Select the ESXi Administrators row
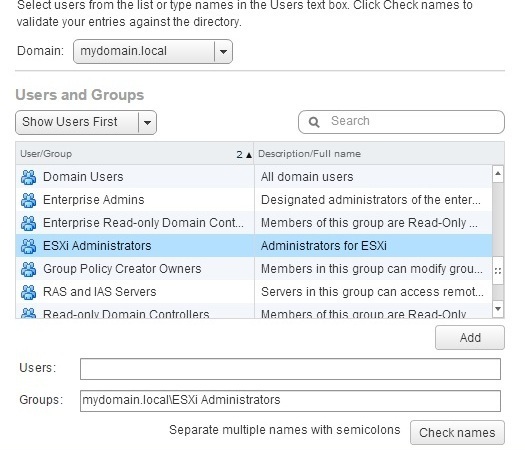The height and width of the screenshot is (450, 525). (254, 246)
